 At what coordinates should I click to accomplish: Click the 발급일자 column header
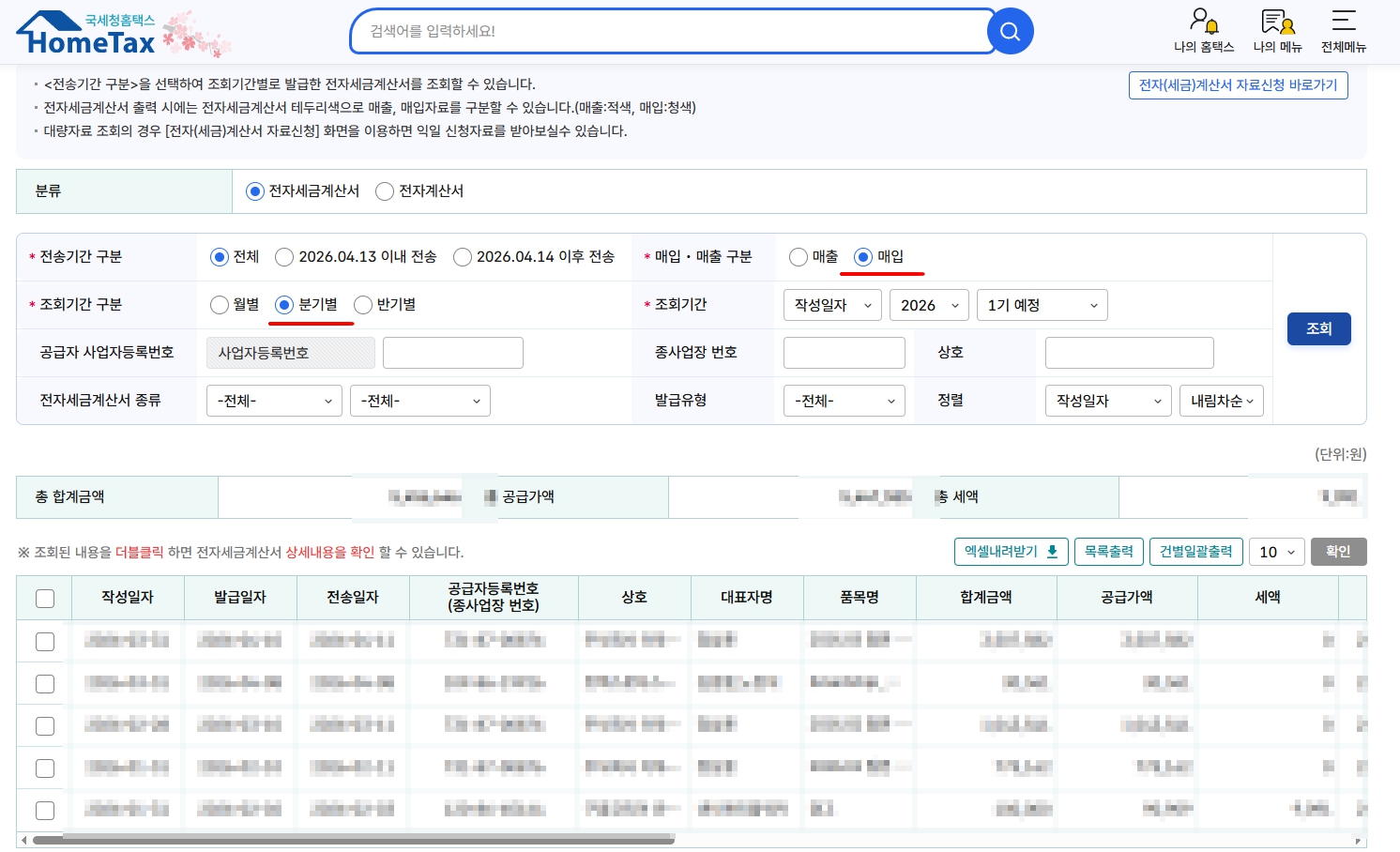[240, 598]
